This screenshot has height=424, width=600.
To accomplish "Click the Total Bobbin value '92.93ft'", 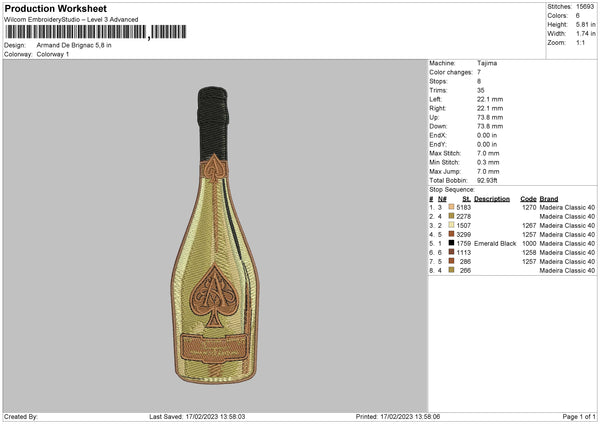I will (x=487, y=180).
